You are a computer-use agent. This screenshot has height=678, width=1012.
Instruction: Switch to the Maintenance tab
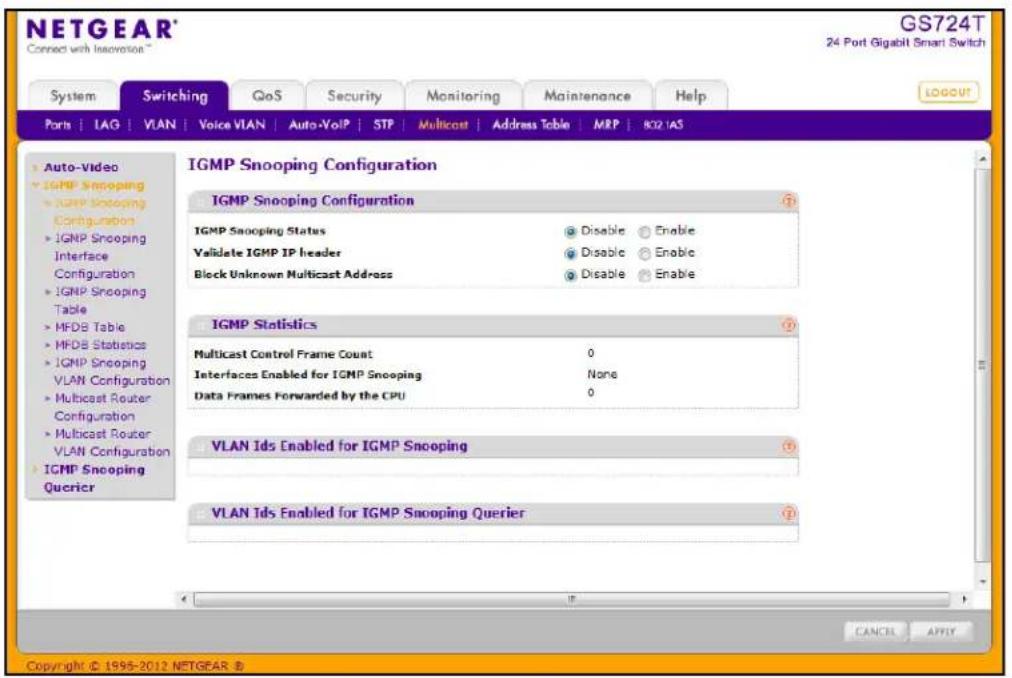(587, 96)
